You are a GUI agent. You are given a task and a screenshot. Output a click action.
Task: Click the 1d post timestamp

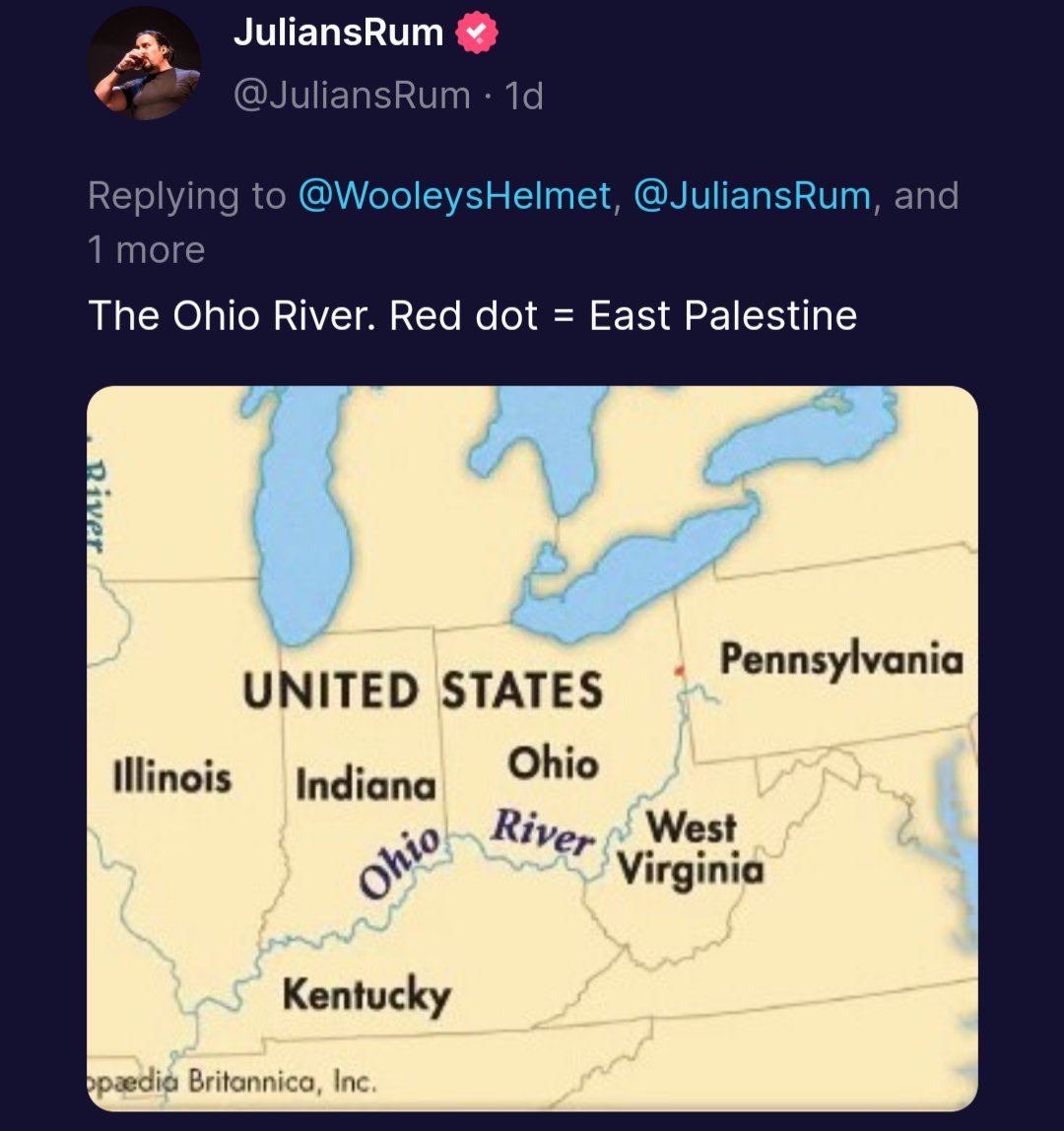(x=523, y=96)
